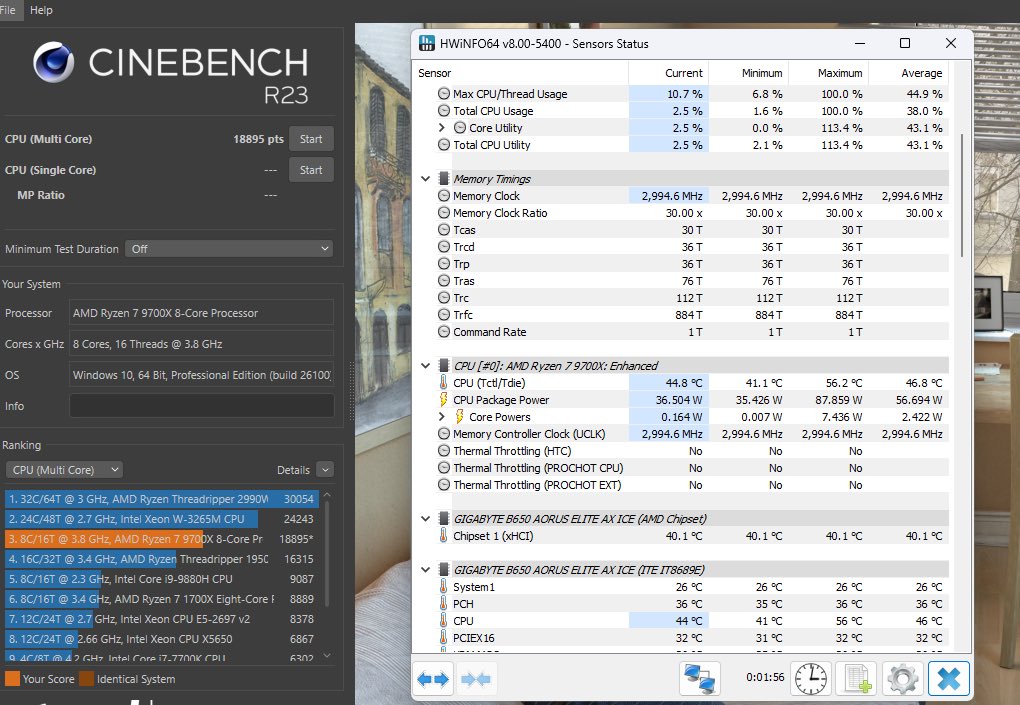Click the Max CPU/Thread Usage clock icon

tap(444, 94)
